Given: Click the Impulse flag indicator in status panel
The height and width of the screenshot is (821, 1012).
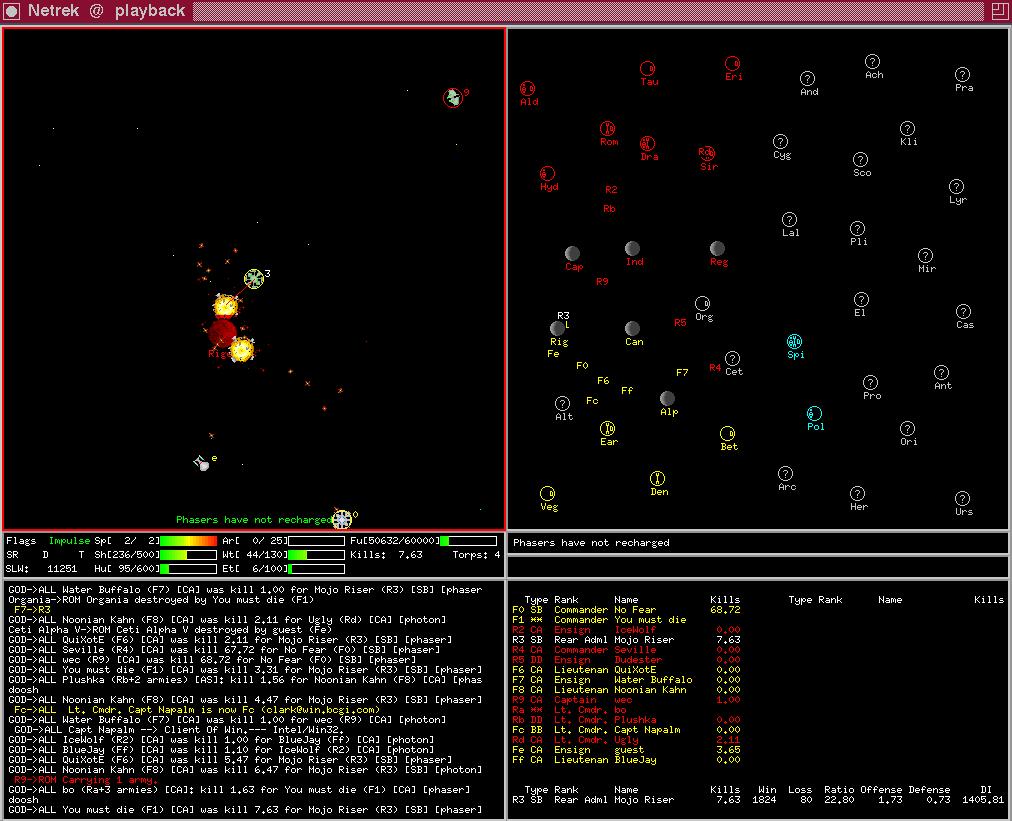Looking at the screenshot, I should (x=69, y=541).
